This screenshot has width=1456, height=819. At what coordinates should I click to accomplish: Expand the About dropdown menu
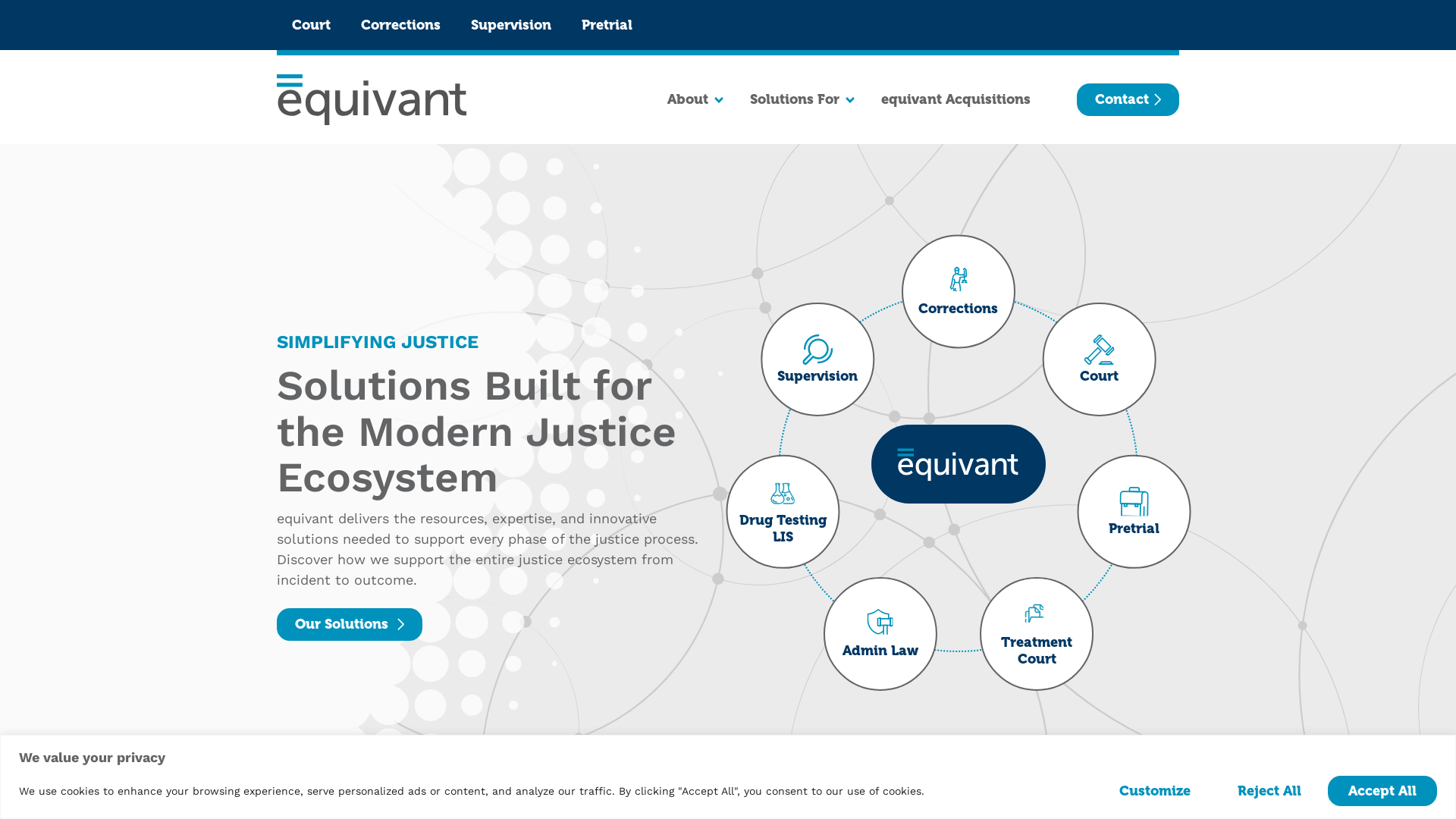point(695,99)
